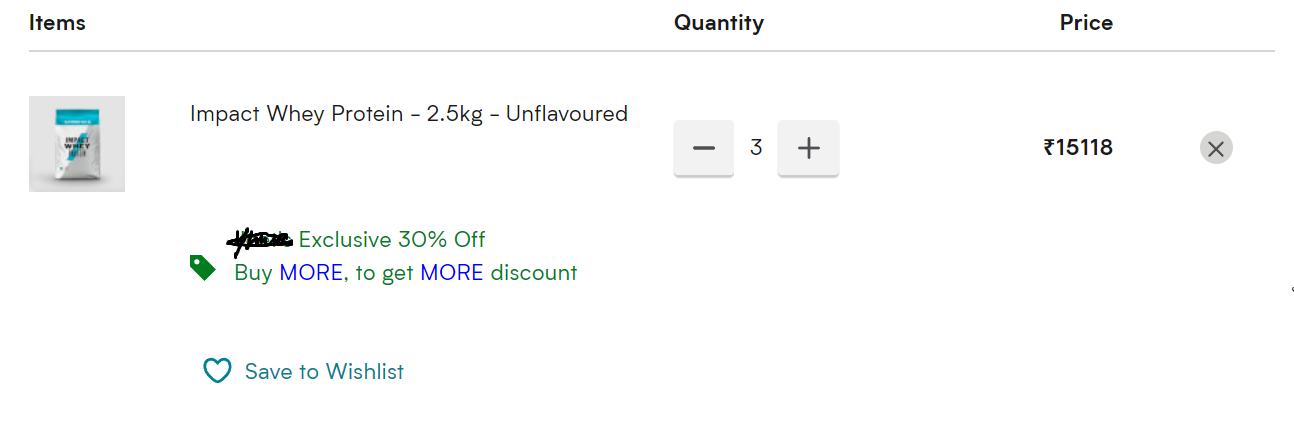Image resolution: width=1294 pixels, height=432 pixels.
Task: Follow the first blue MORE link
Action: (311, 273)
